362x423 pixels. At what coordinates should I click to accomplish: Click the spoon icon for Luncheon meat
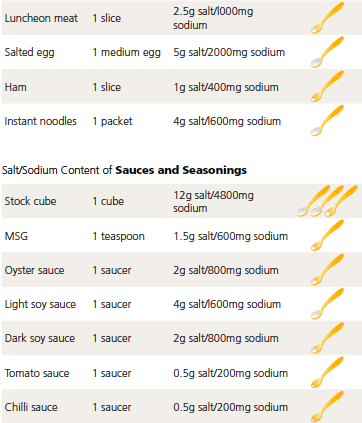tap(327, 18)
